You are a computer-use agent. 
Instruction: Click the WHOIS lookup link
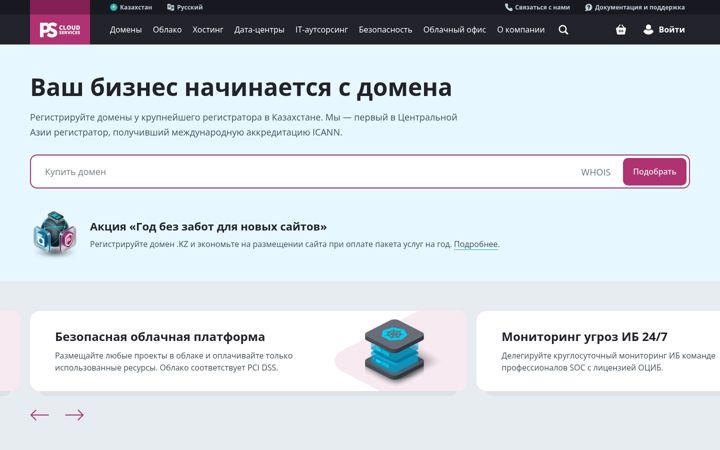click(596, 172)
